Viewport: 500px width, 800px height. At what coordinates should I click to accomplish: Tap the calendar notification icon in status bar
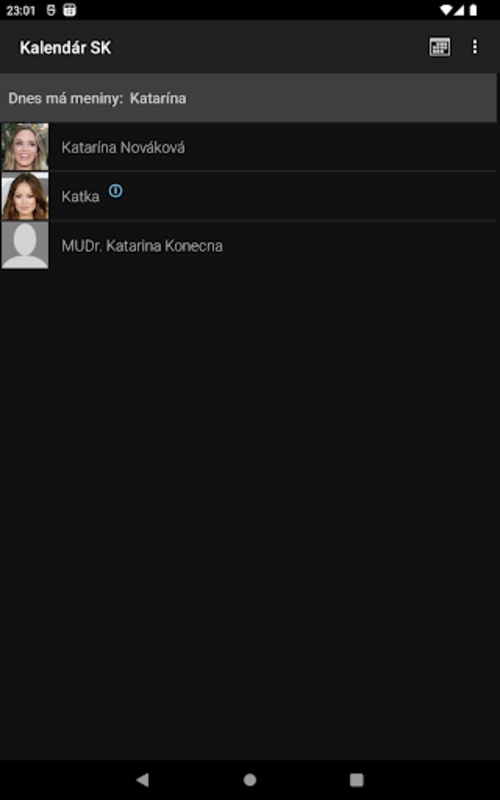click(69, 10)
